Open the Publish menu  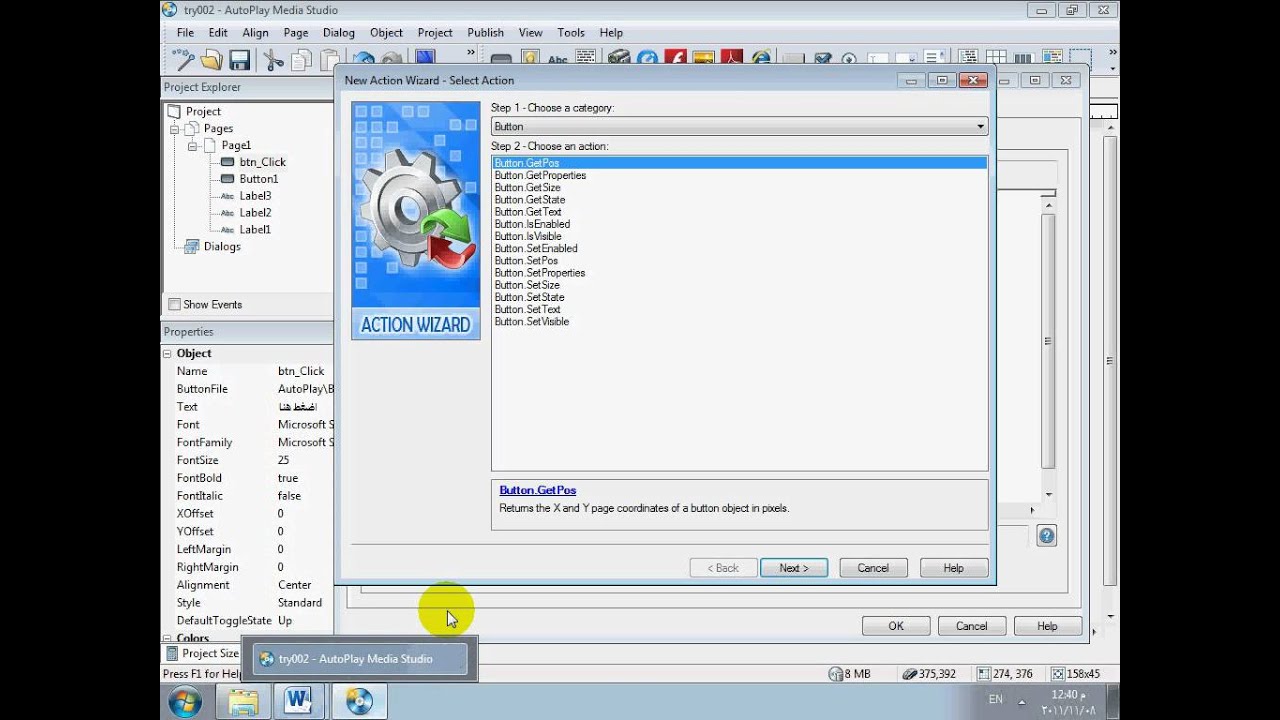[x=485, y=32]
